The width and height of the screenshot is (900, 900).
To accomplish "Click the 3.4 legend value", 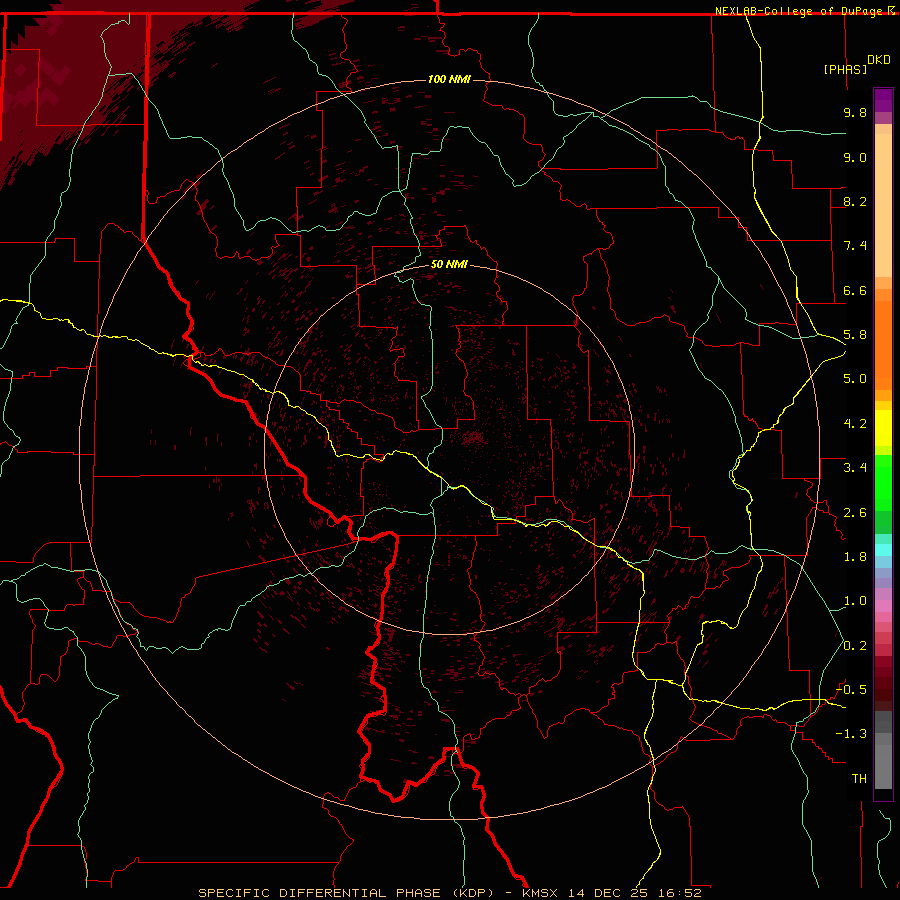I will [x=855, y=468].
